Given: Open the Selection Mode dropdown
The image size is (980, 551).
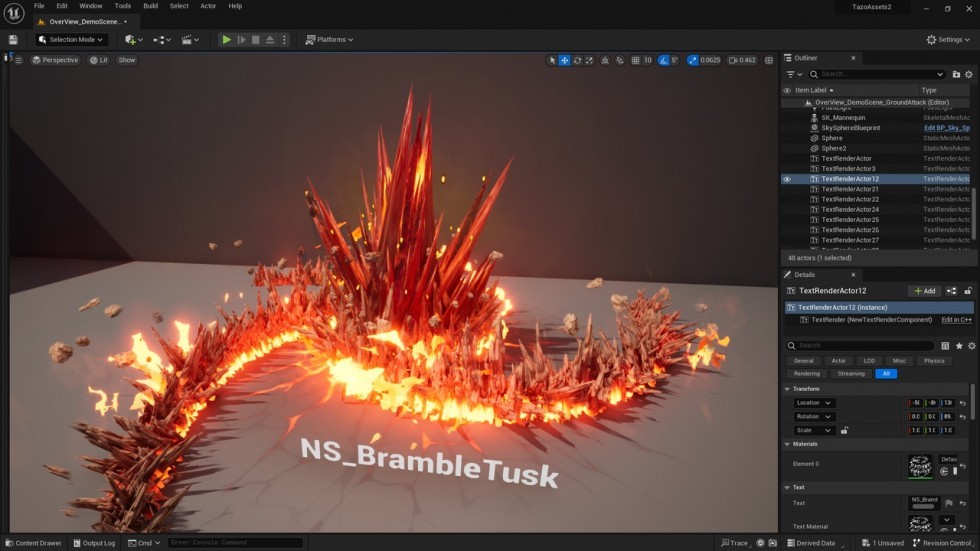Looking at the screenshot, I should (x=71, y=39).
